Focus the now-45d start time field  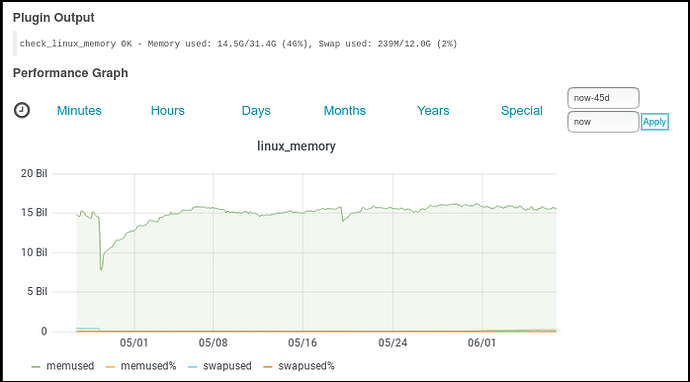[603, 98]
